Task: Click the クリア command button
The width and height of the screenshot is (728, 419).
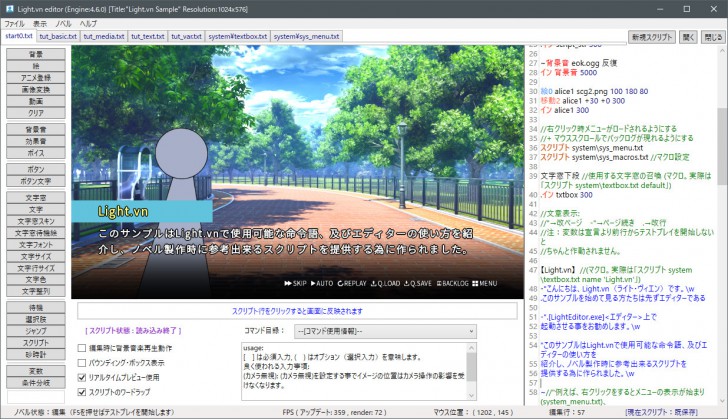Action: tap(36, 113)
